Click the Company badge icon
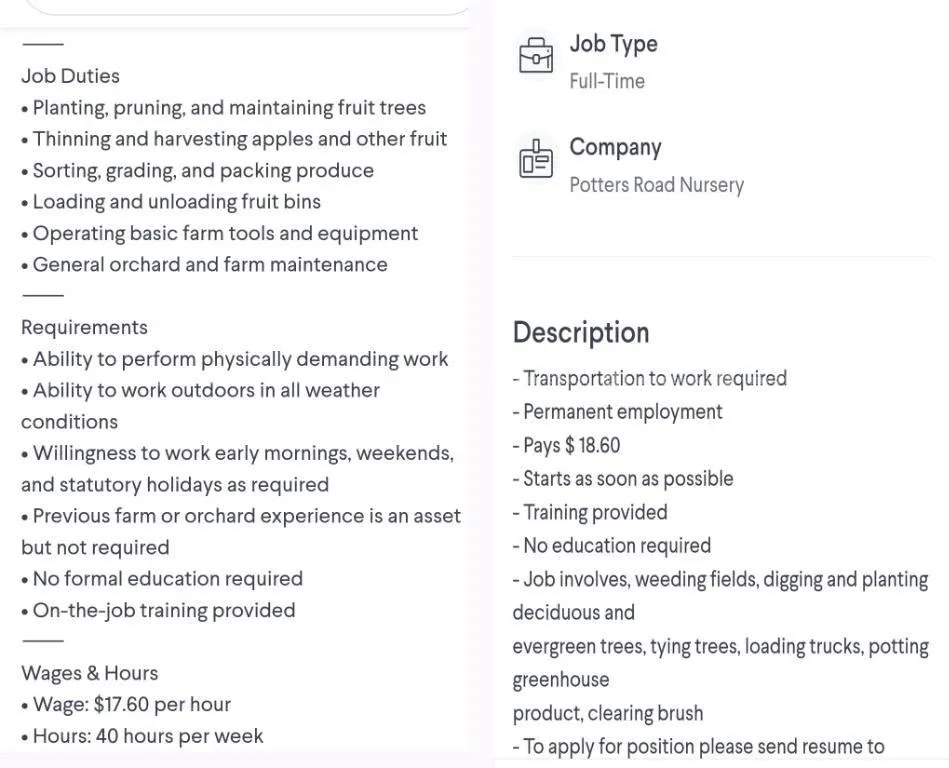The image size is (949, 768). (536, 159)
